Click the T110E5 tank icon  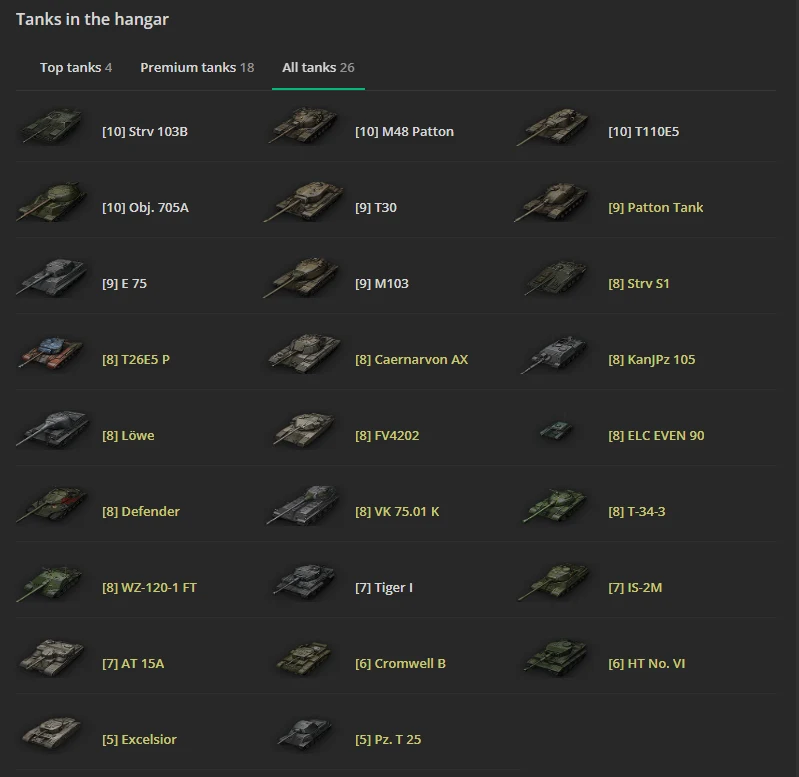pyautogui.click(x=553, y=126)
